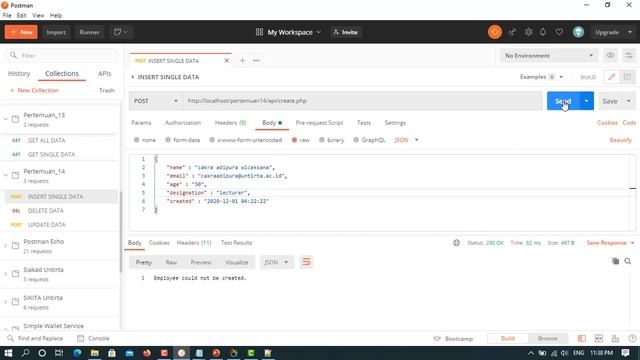Viewport: 640px width, 360px height.
Task: Select the binary body radio
Action: pyautogui.click(x=322, y=140)
